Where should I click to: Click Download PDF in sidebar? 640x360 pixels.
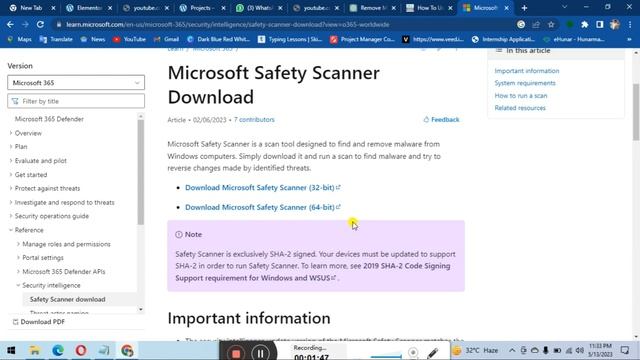[38, 322]
